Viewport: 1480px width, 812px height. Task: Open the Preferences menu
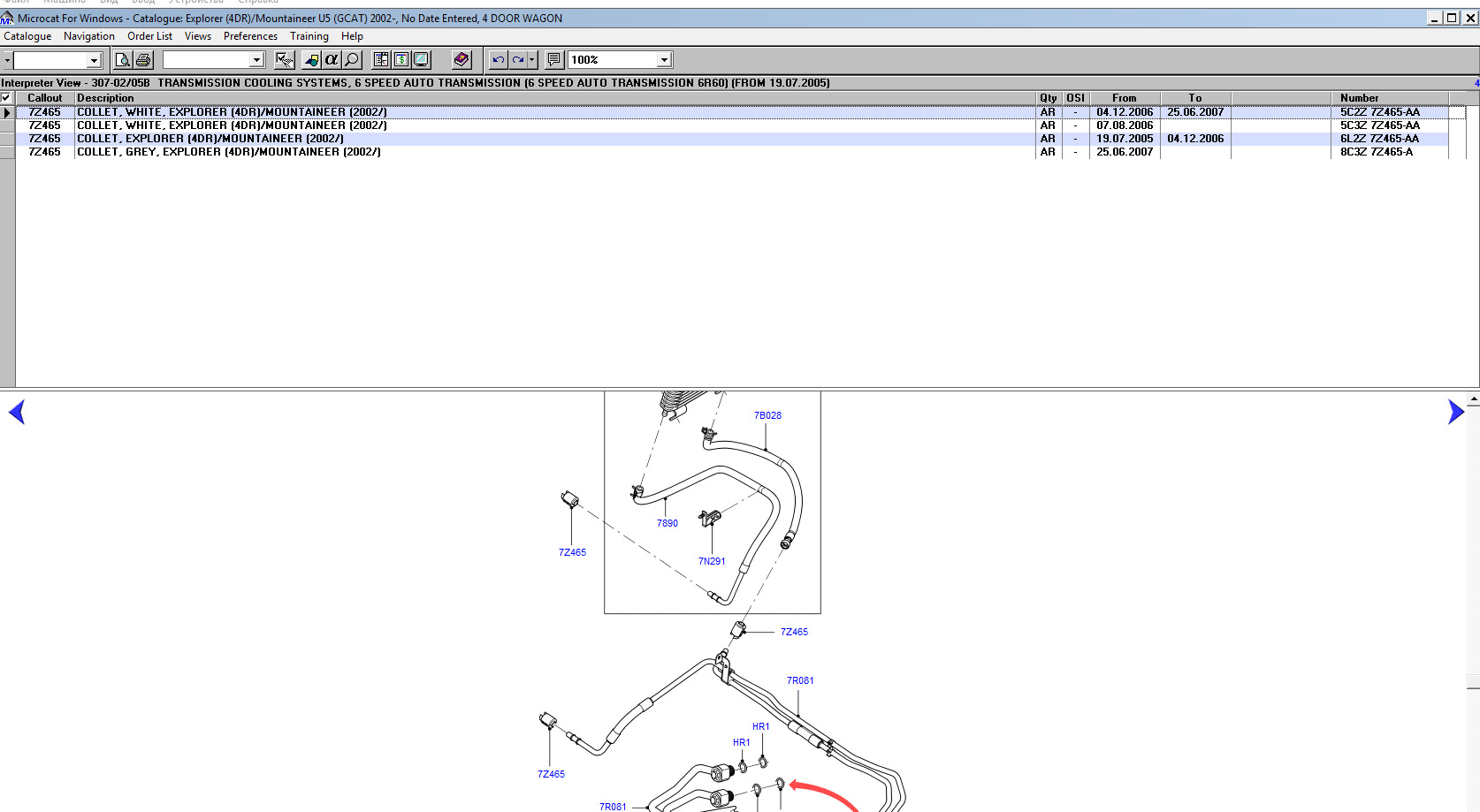click(x=250, y=36)
